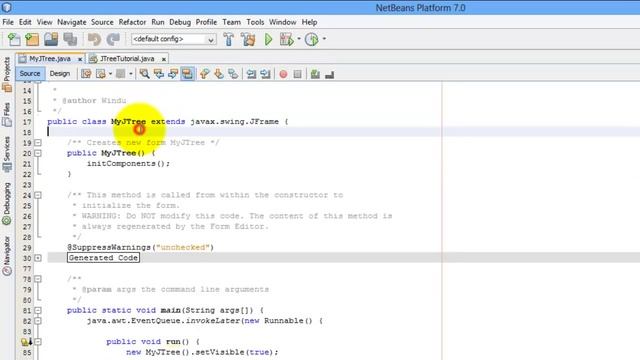Click Previous Bookmark icon

point(204,74)
